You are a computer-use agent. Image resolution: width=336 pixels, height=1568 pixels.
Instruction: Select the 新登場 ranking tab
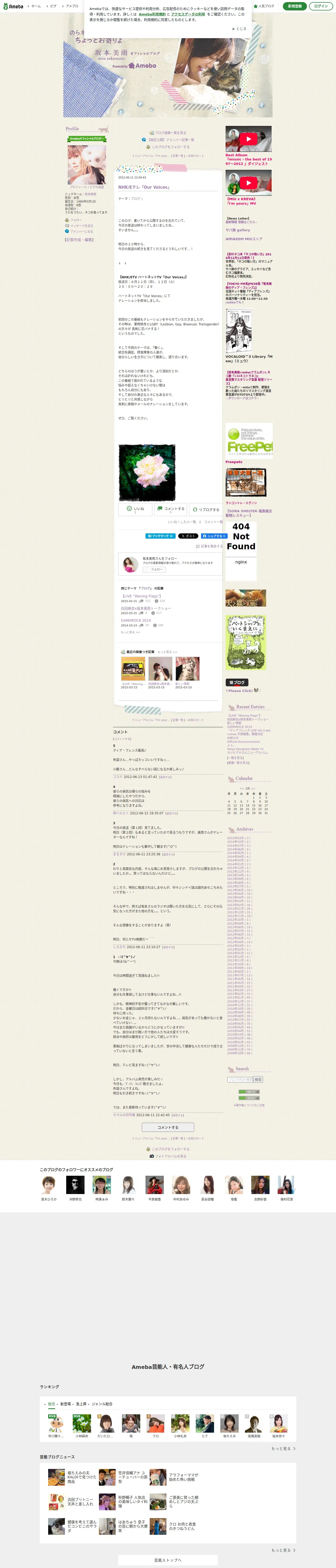(x=65, y=1404)
